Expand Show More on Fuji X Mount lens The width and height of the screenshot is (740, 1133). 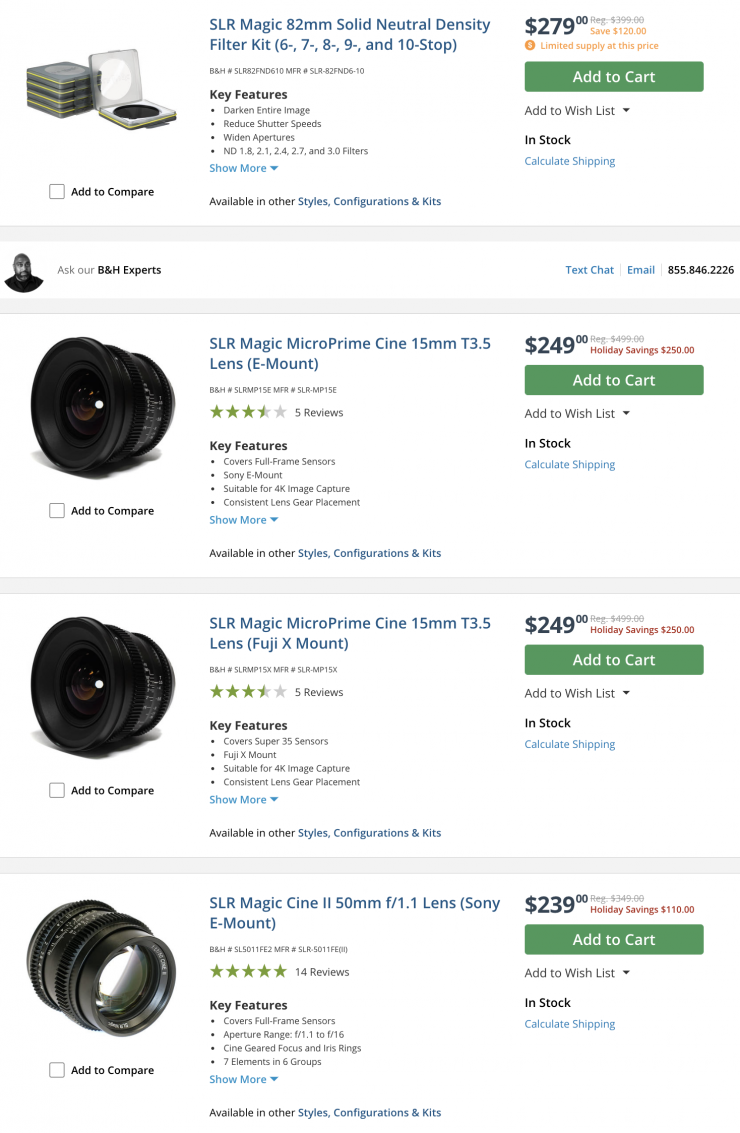(x=243, y=800)
